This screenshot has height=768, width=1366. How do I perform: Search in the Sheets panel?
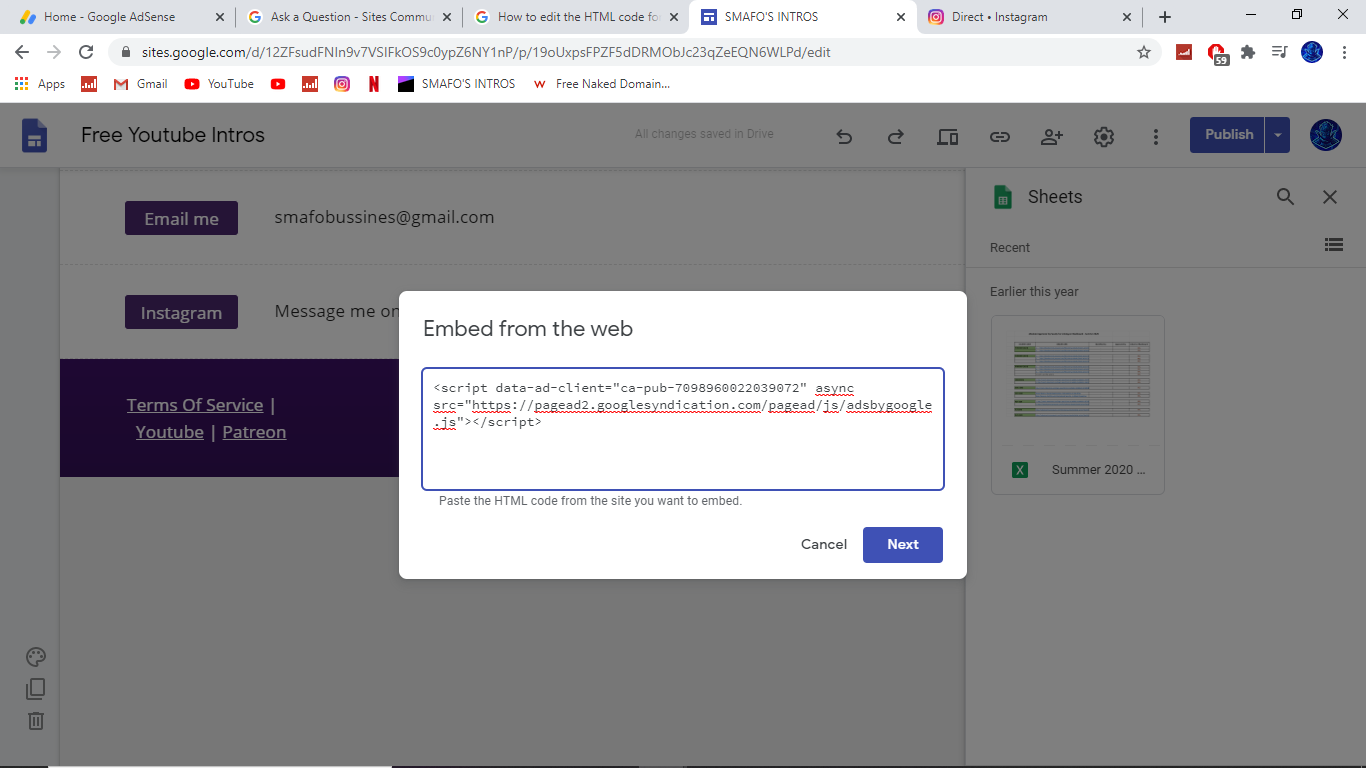[x=1286, y=197]
